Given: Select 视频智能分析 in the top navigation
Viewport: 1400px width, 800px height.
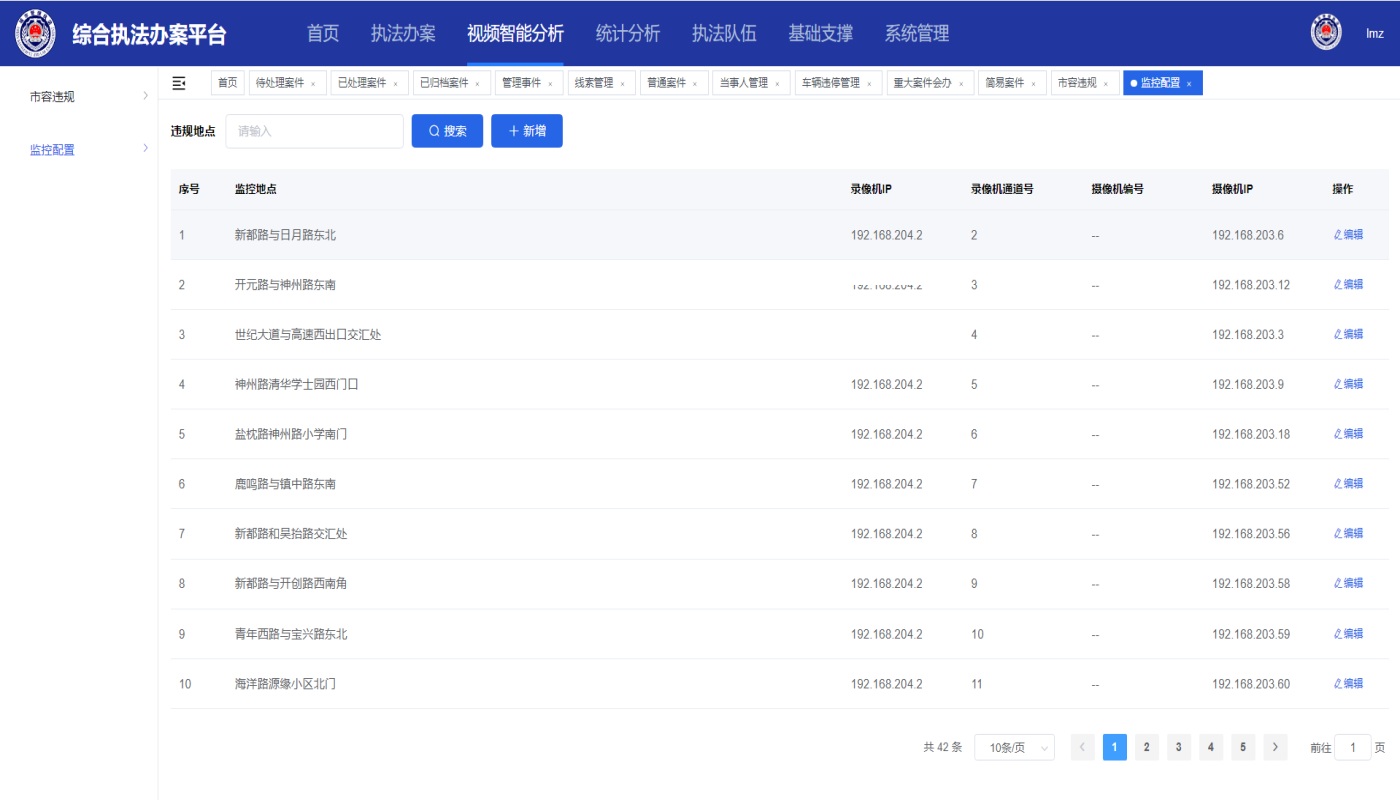Looking at the screenshot, I should coord(515,33).
